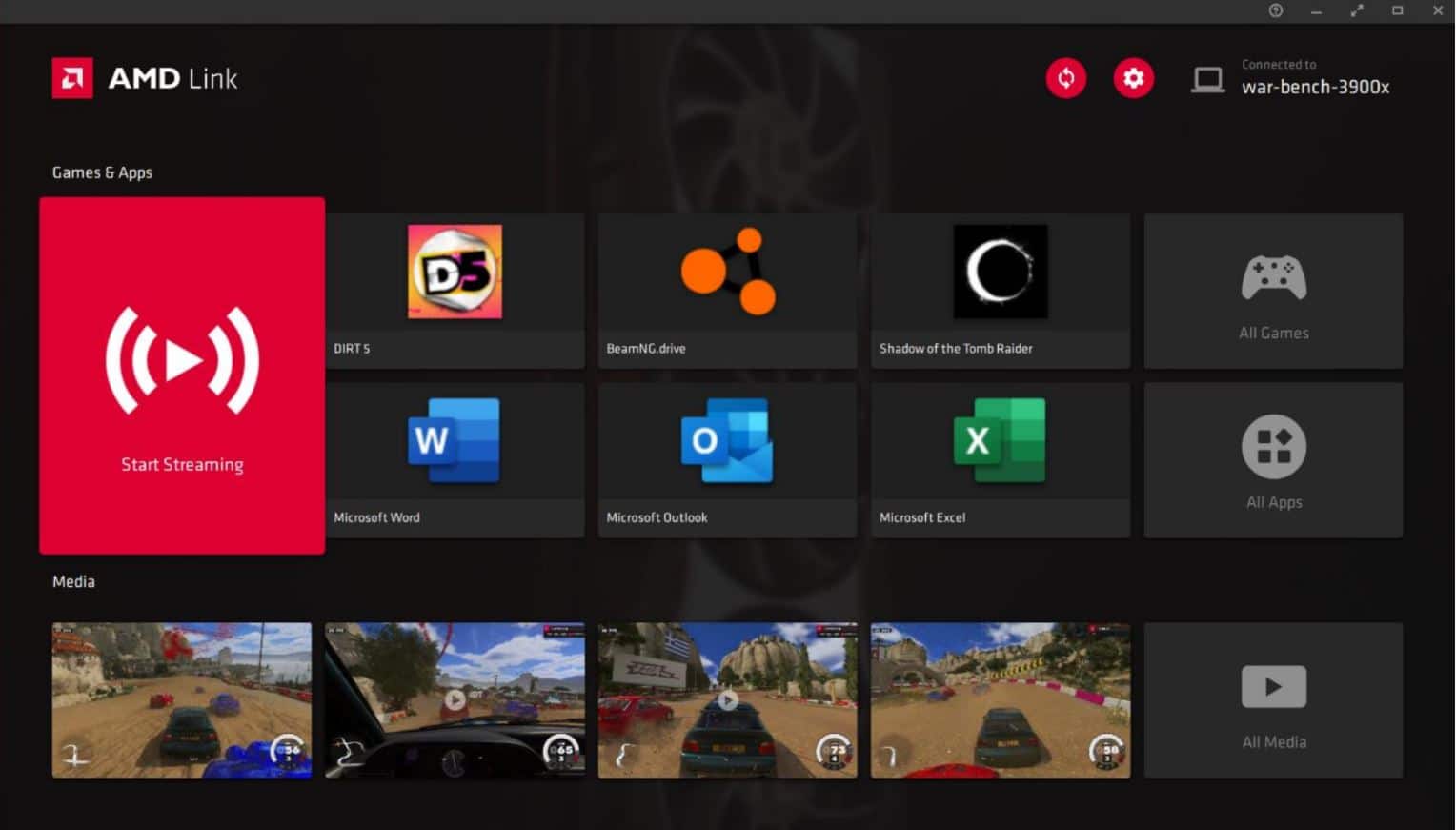Play the cockpit-view media video
The width and height of the screenshot is (1456, 830).
[x=455, y=700]
